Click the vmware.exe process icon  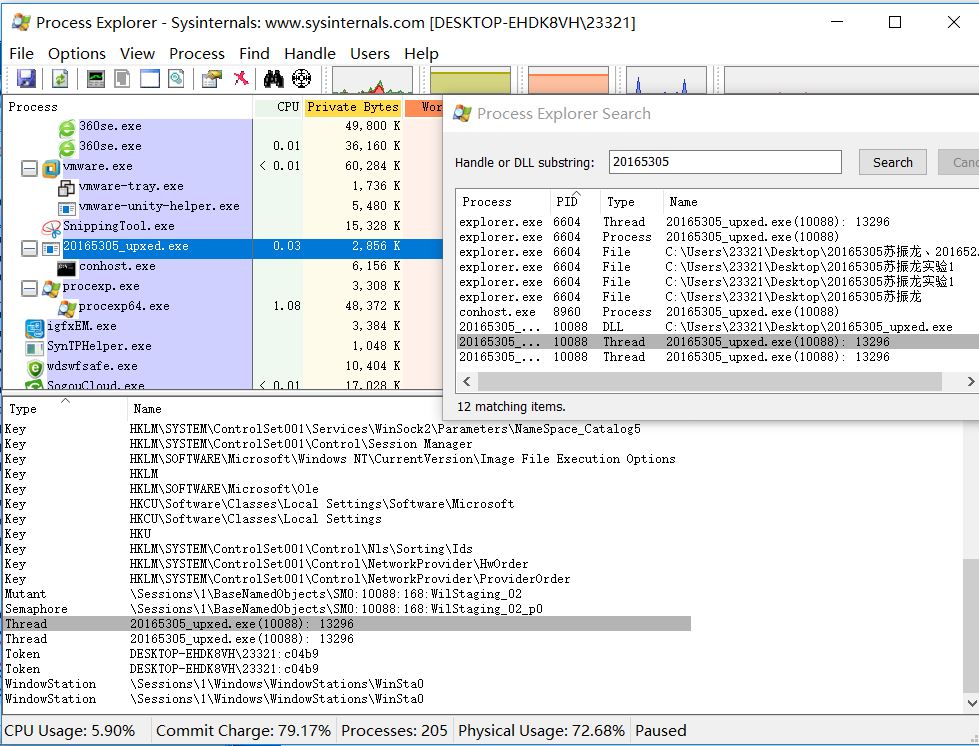51,168
